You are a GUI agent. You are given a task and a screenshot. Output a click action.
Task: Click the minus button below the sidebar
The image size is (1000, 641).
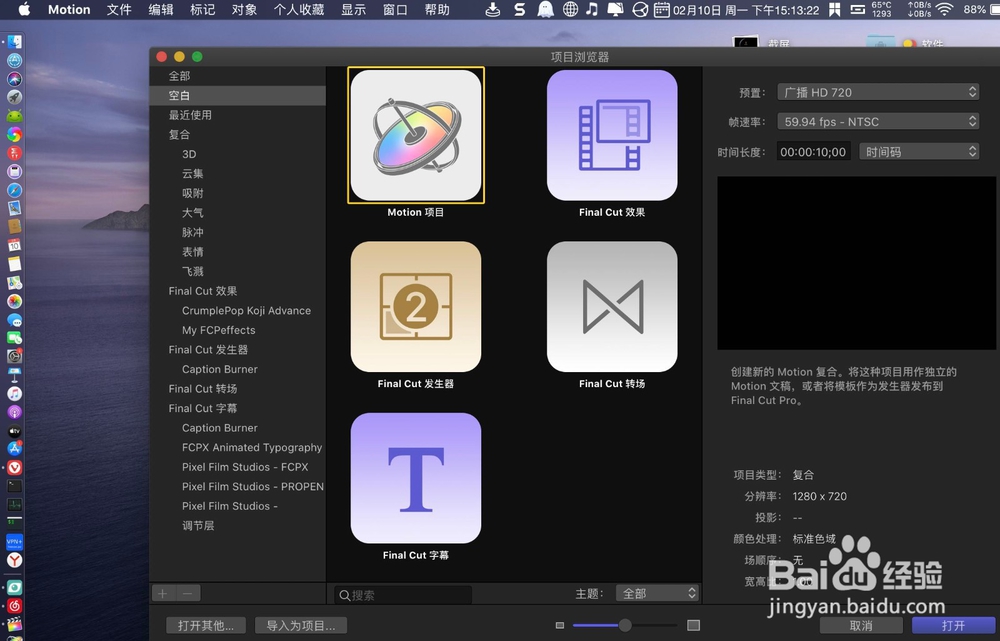188,594
